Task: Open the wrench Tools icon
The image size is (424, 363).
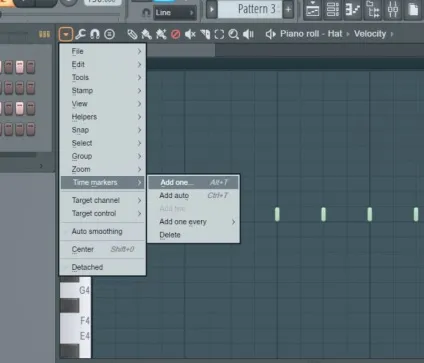Action: pyautogui.click(x=80, y=34)
